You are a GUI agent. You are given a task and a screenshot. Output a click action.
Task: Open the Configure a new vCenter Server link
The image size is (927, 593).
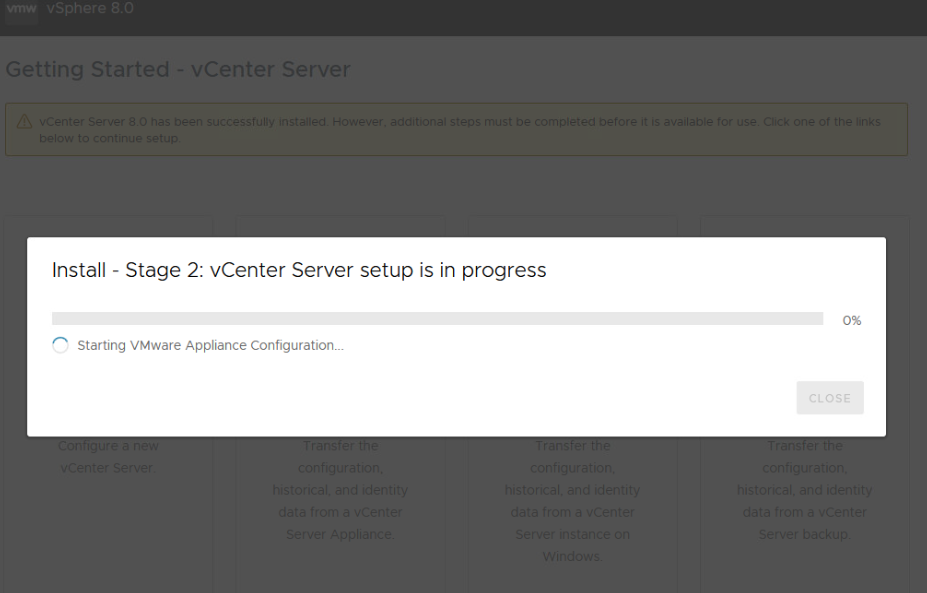click(x=107, y=456)
